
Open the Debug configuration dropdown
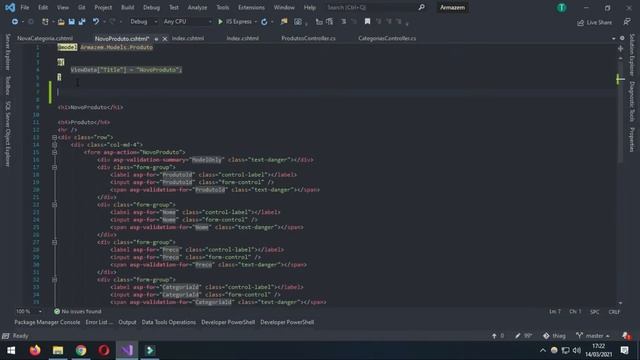(x=144, y=22)
